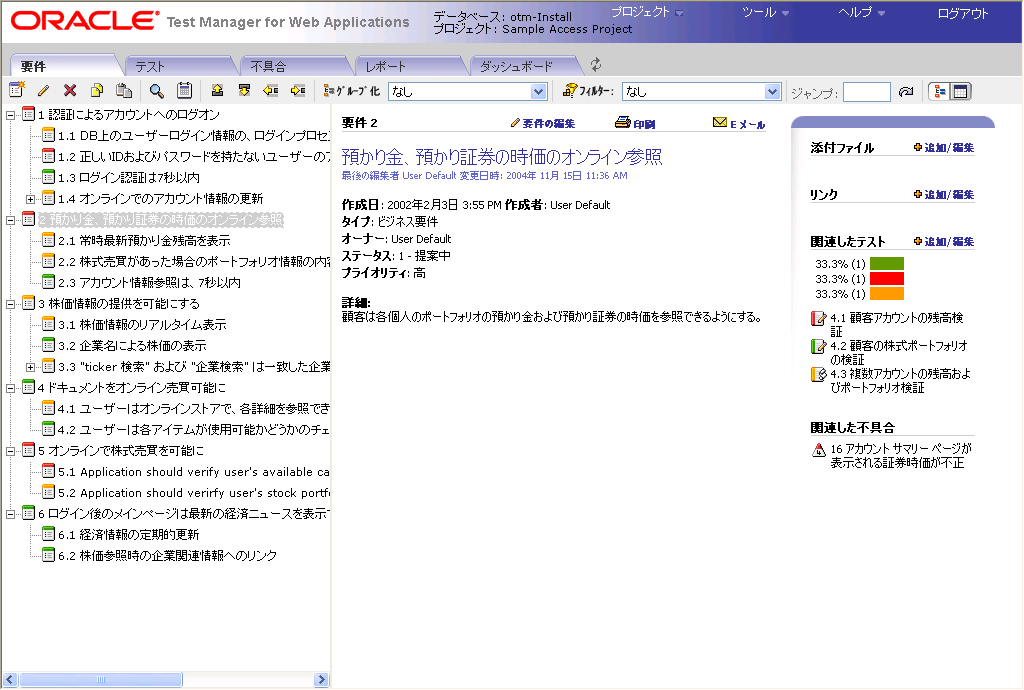Screen dimensions: 1024x690
Task: Click the defect warning icon for issue 16
Action: click(x=819, y=450)
